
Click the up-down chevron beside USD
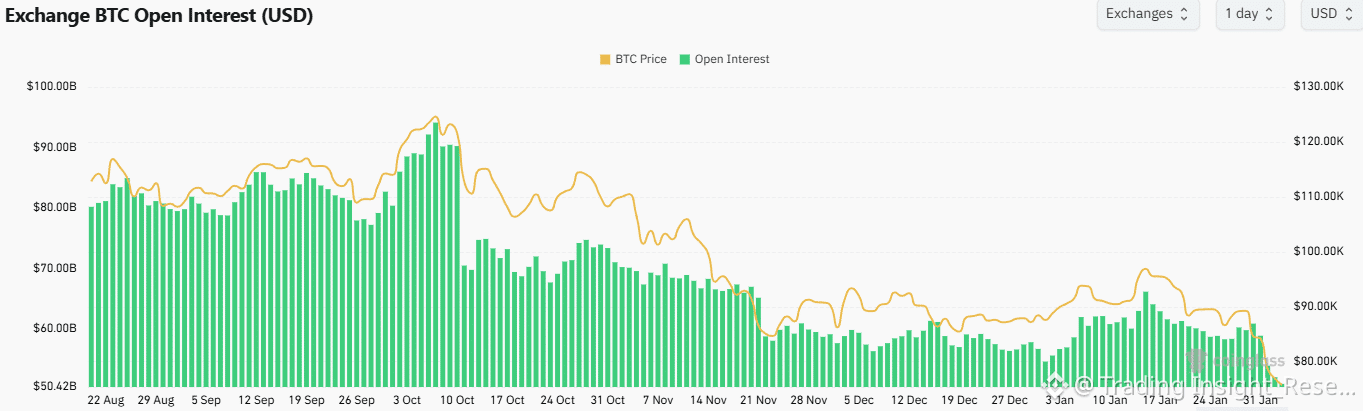click(x=1348, y=14)
